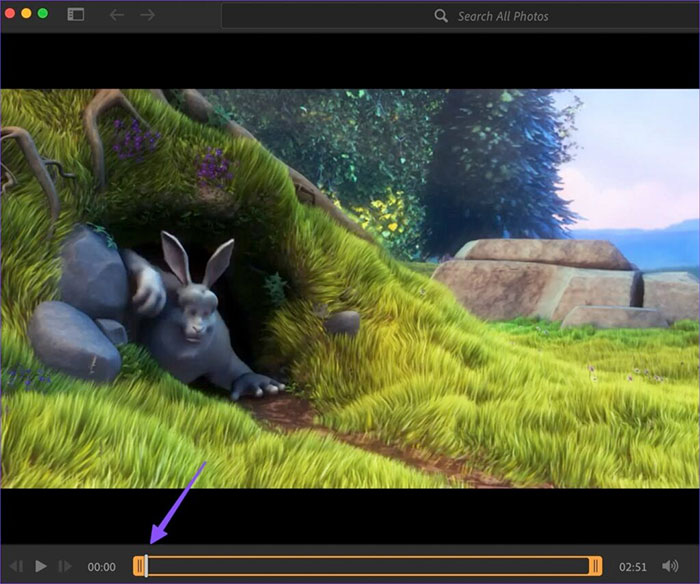
Task: Grab the left yellow trim handle
Action: [x=138, y=566]
